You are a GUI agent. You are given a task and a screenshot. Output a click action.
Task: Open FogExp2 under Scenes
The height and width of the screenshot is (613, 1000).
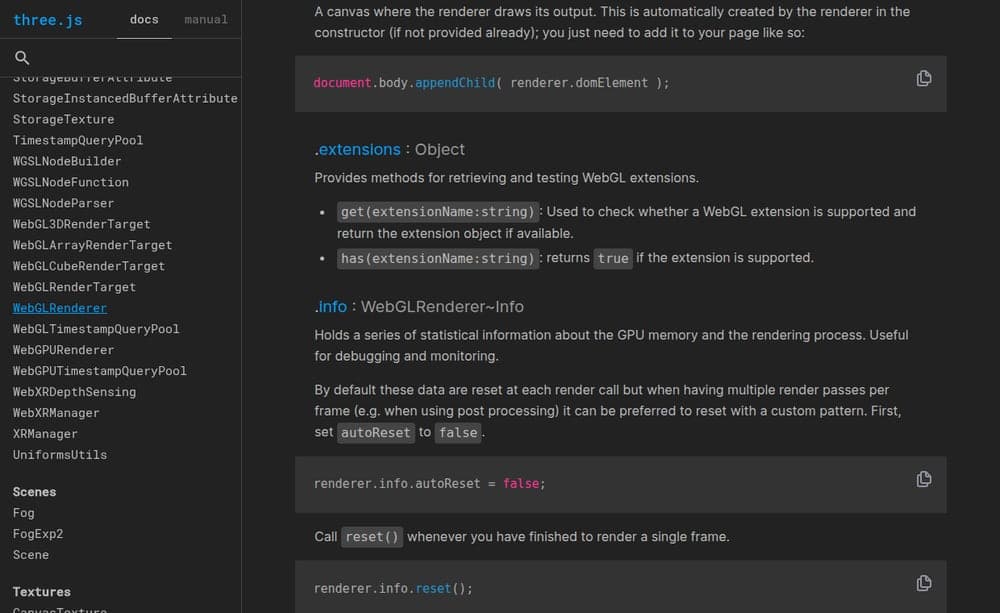tap(38, 534)
